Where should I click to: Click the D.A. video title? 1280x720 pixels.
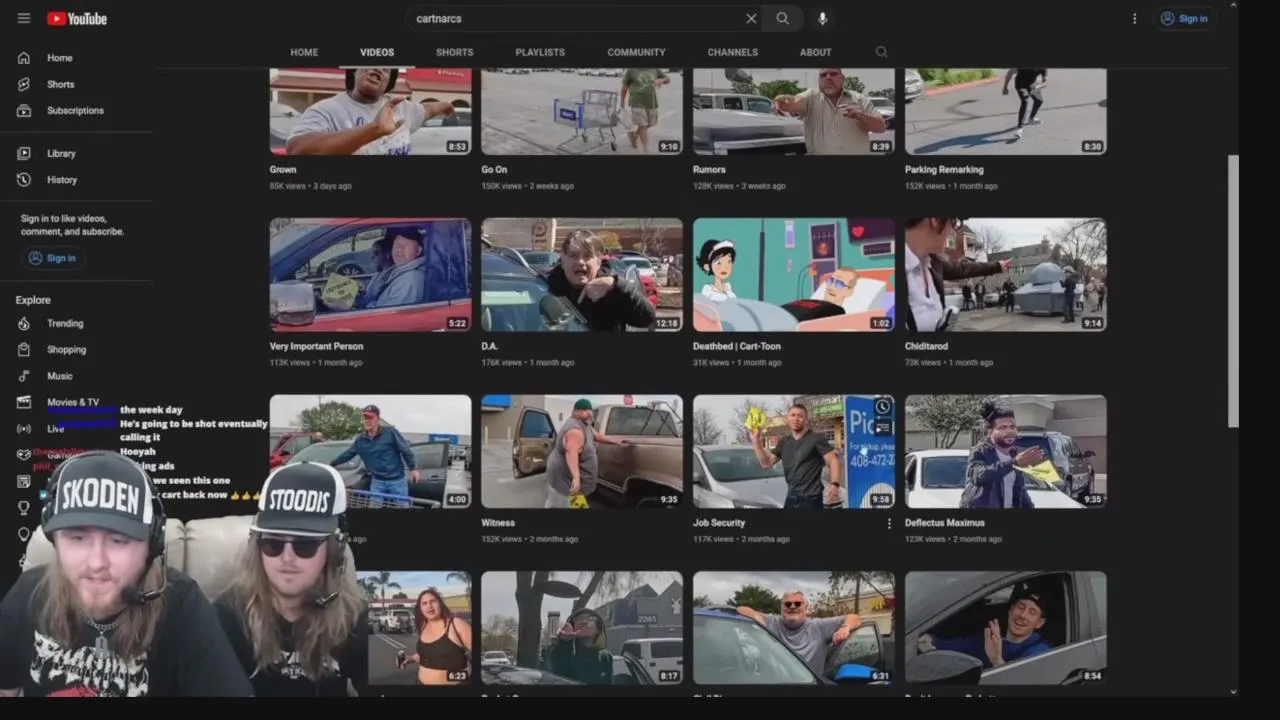(489, 346)
